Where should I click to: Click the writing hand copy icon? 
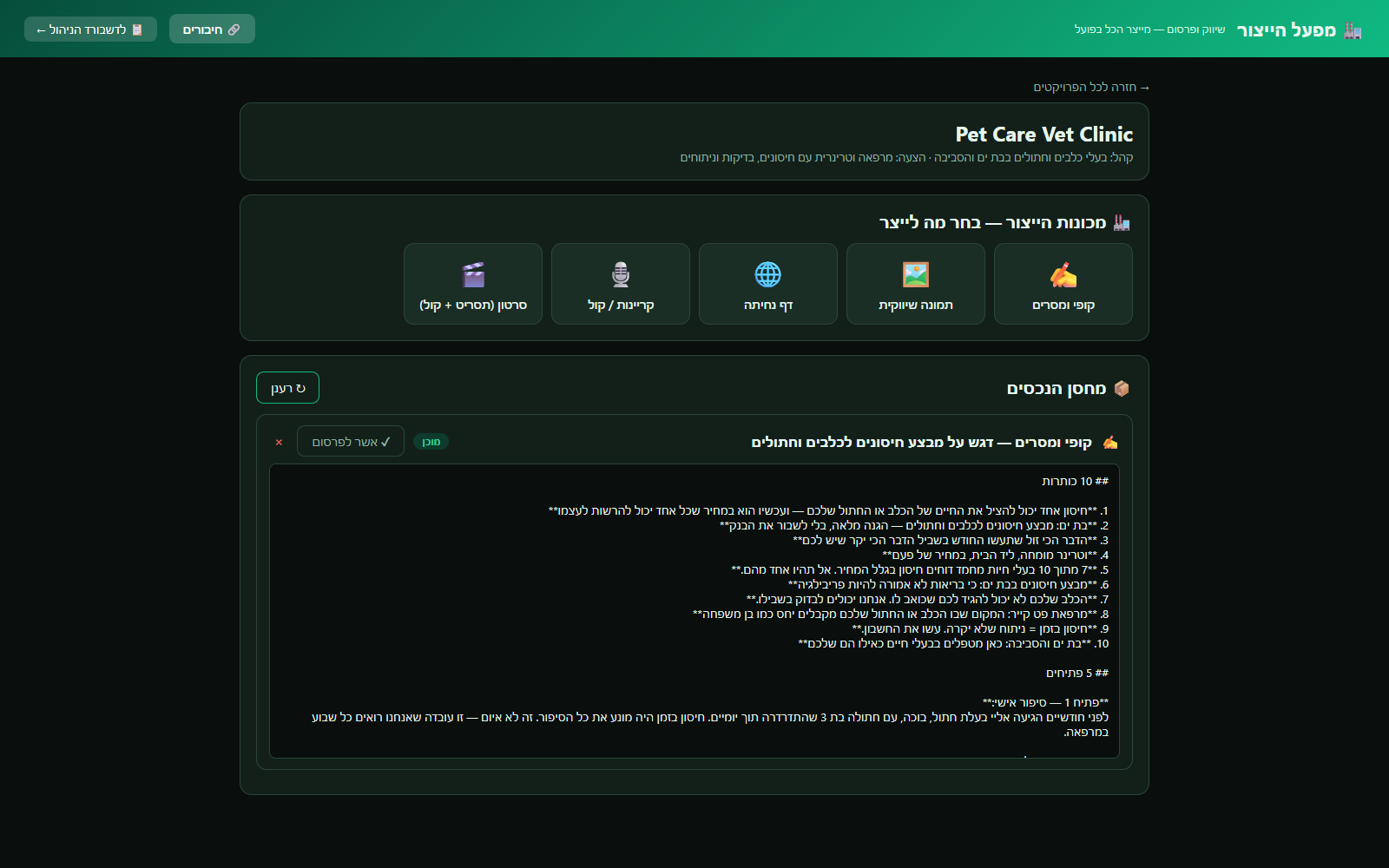pyautogui.click(x=1063, y=275)
